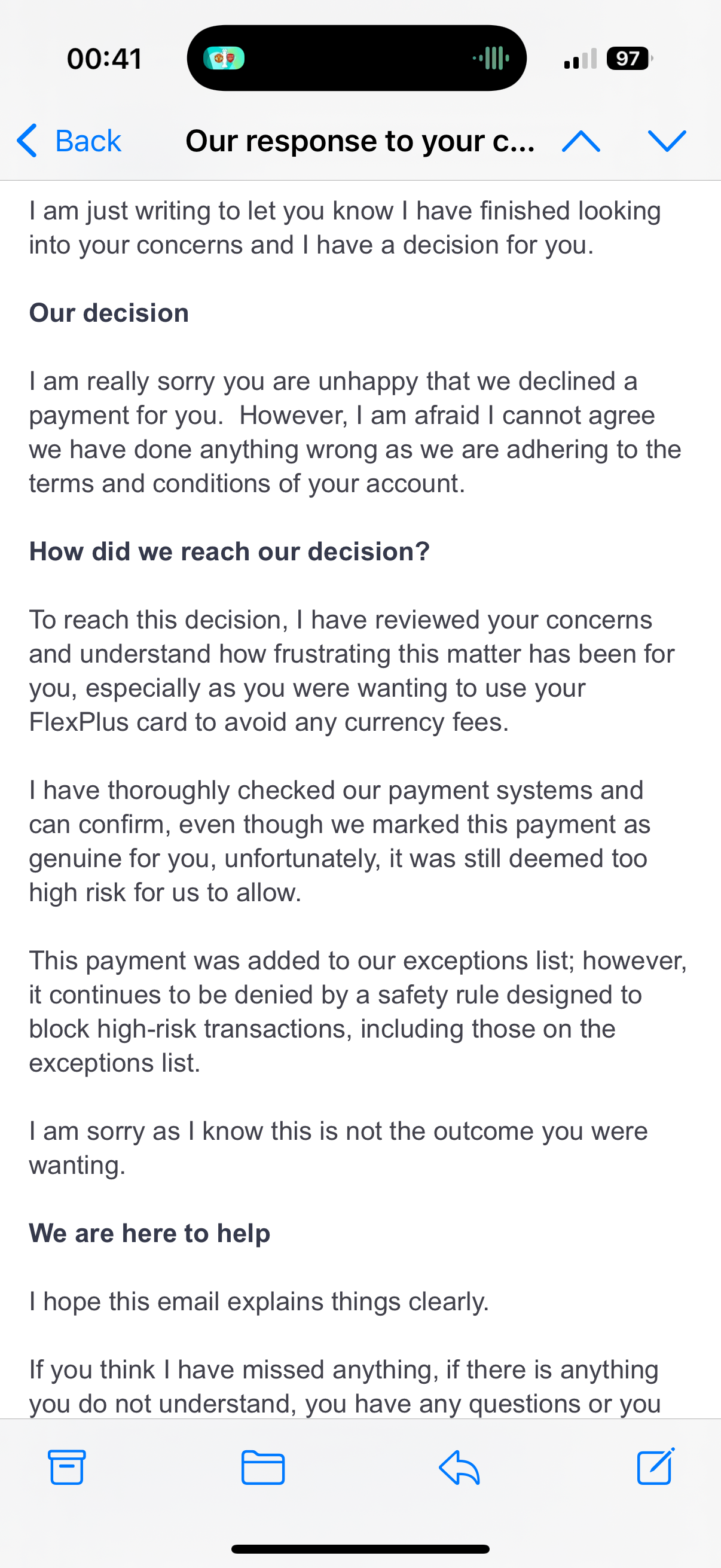721x1568 pixels.
Task: Open the move-to-folder icon
Action: point(263,1467)
